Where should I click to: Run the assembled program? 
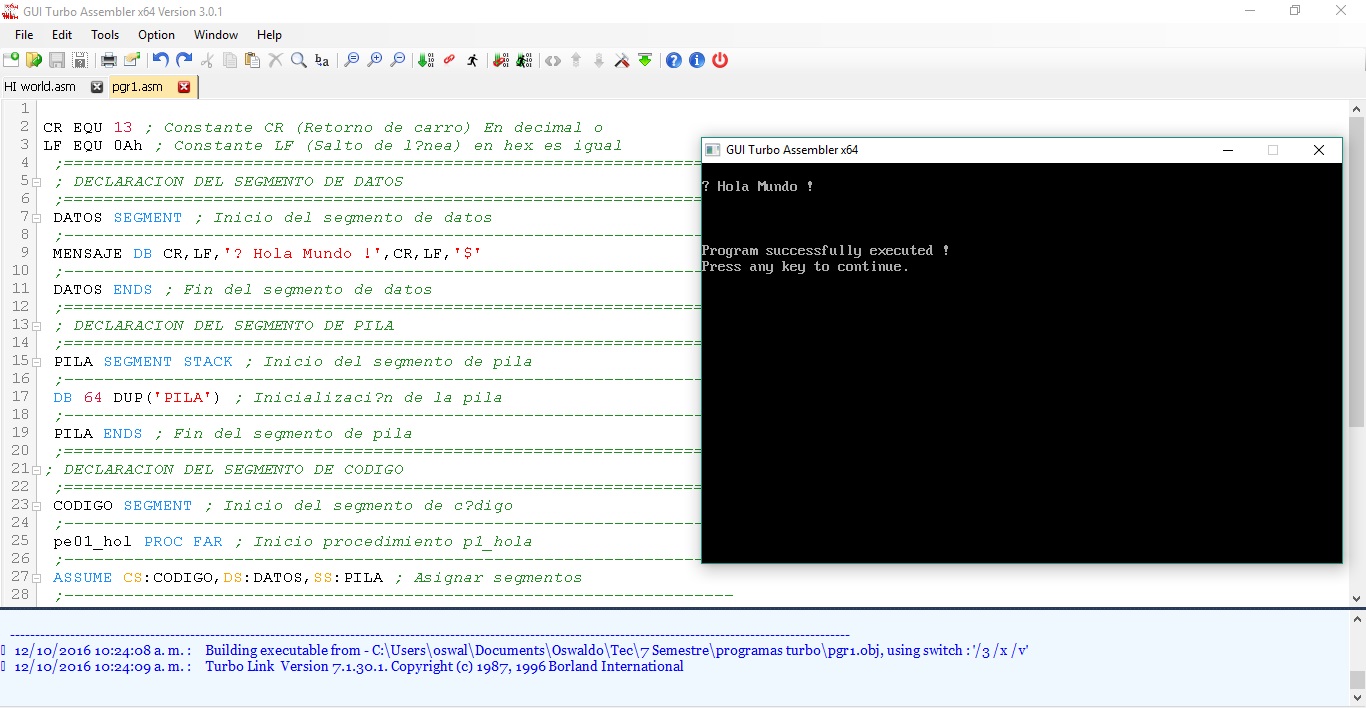point(473,60)
